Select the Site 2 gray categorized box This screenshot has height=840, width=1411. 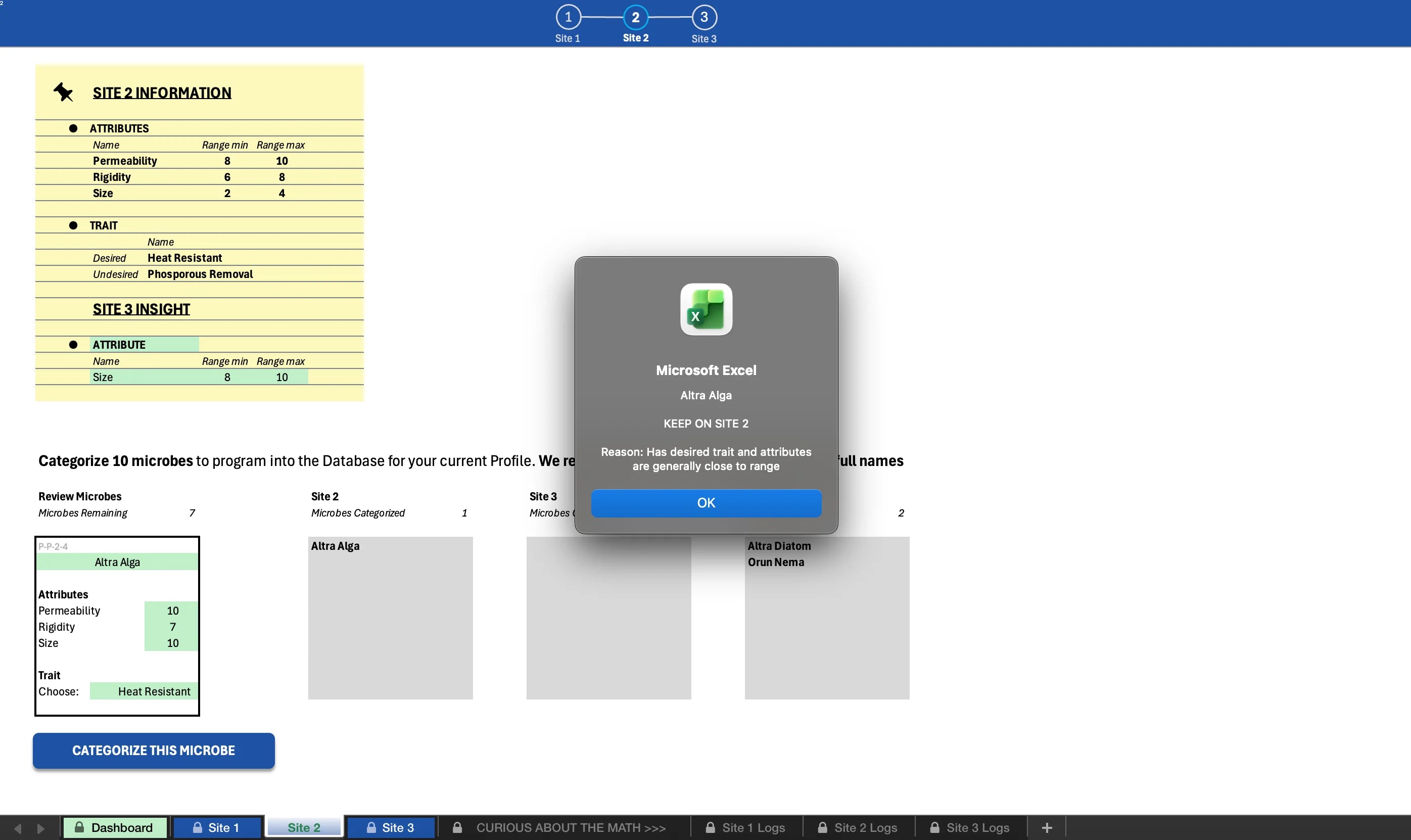click(390, 618)
